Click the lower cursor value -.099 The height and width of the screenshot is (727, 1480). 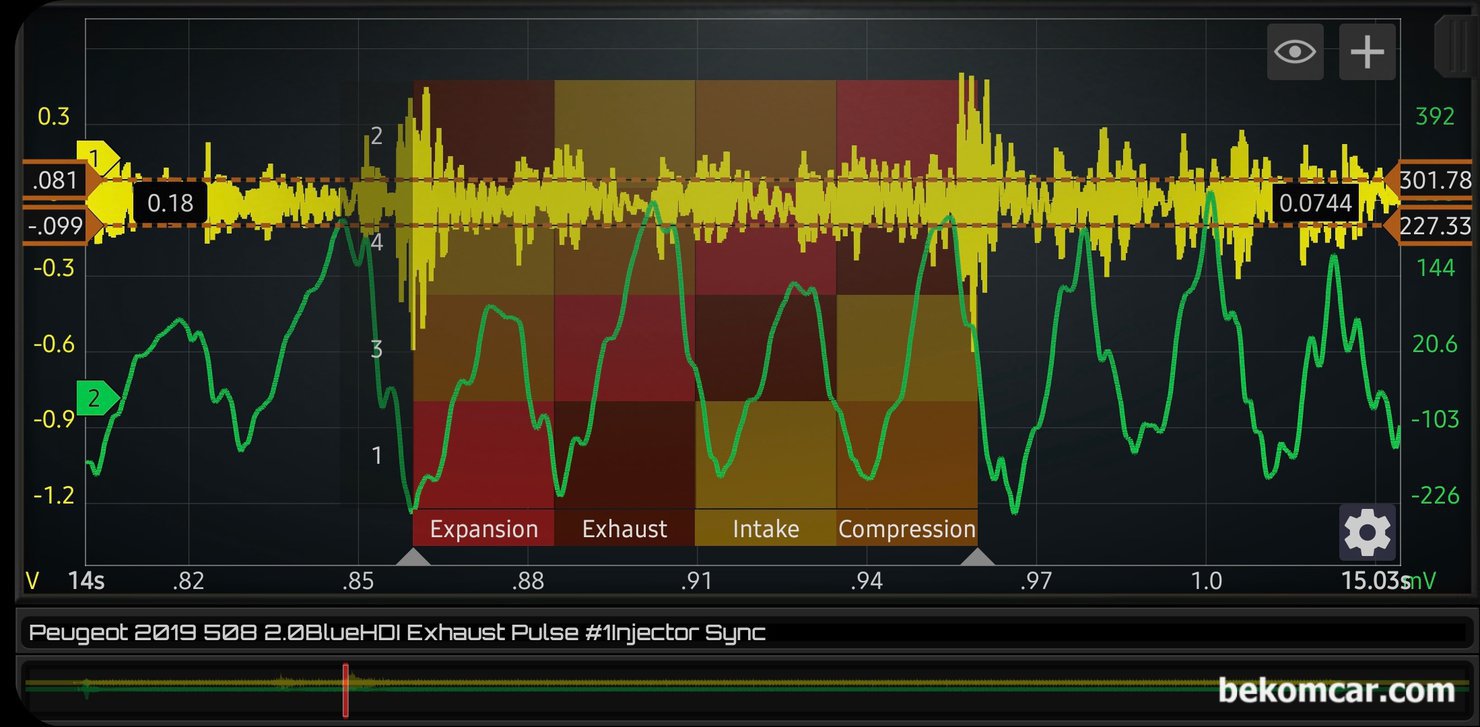coord(56,226)
